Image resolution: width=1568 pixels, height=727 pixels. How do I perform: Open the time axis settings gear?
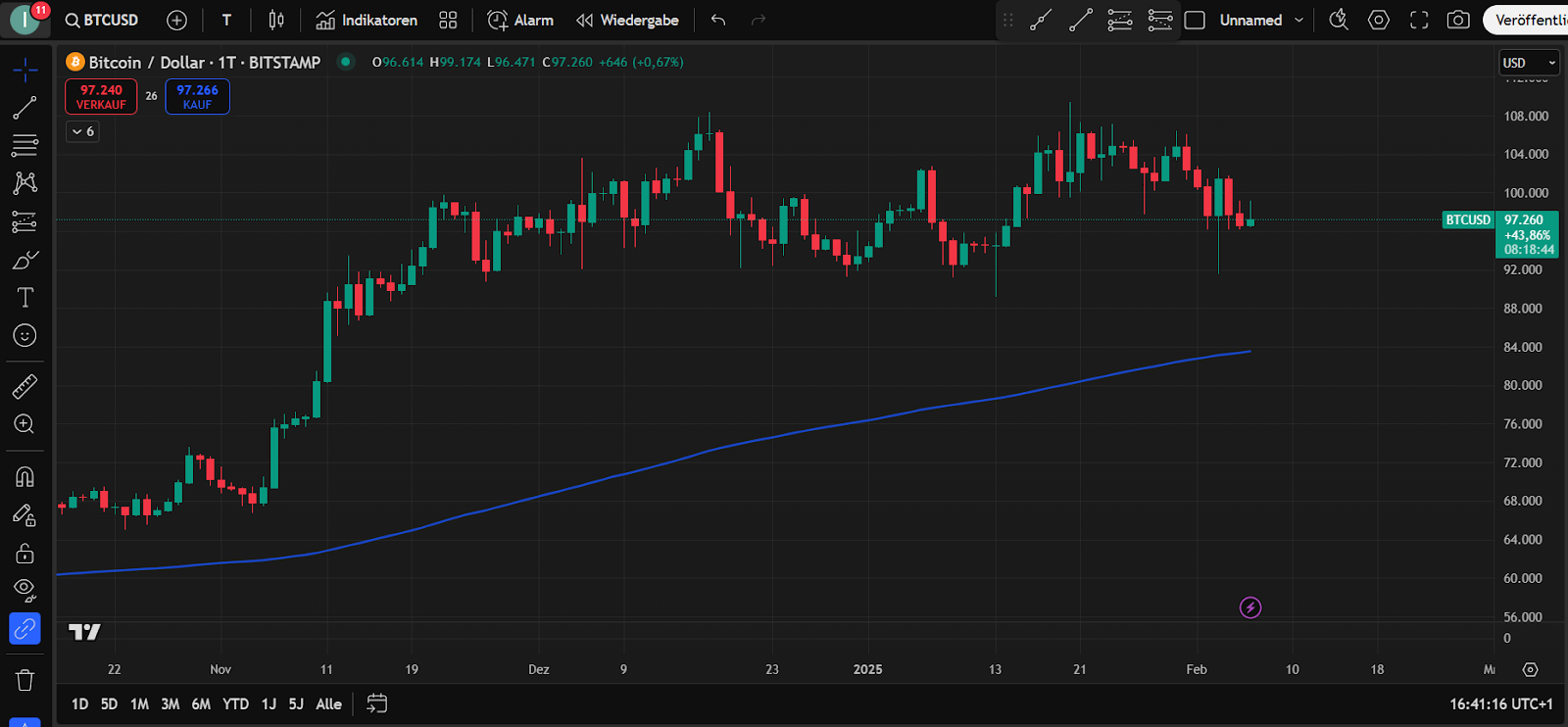pos(1531,670)
